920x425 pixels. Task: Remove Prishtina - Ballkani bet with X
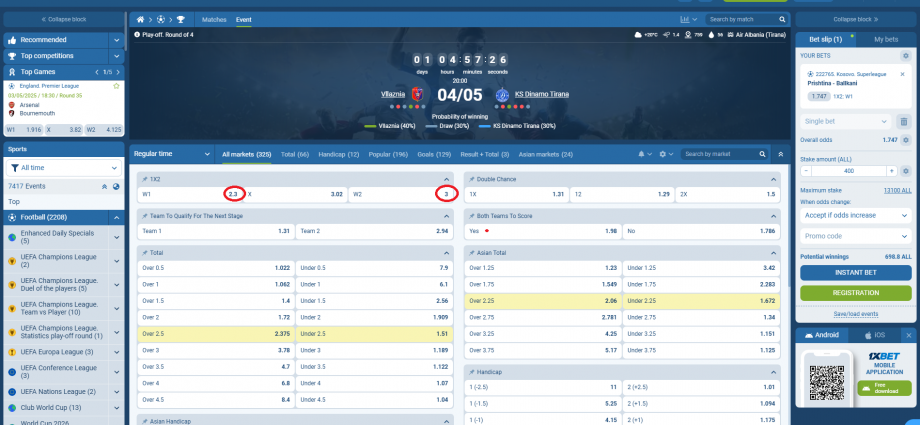point(902,74)
